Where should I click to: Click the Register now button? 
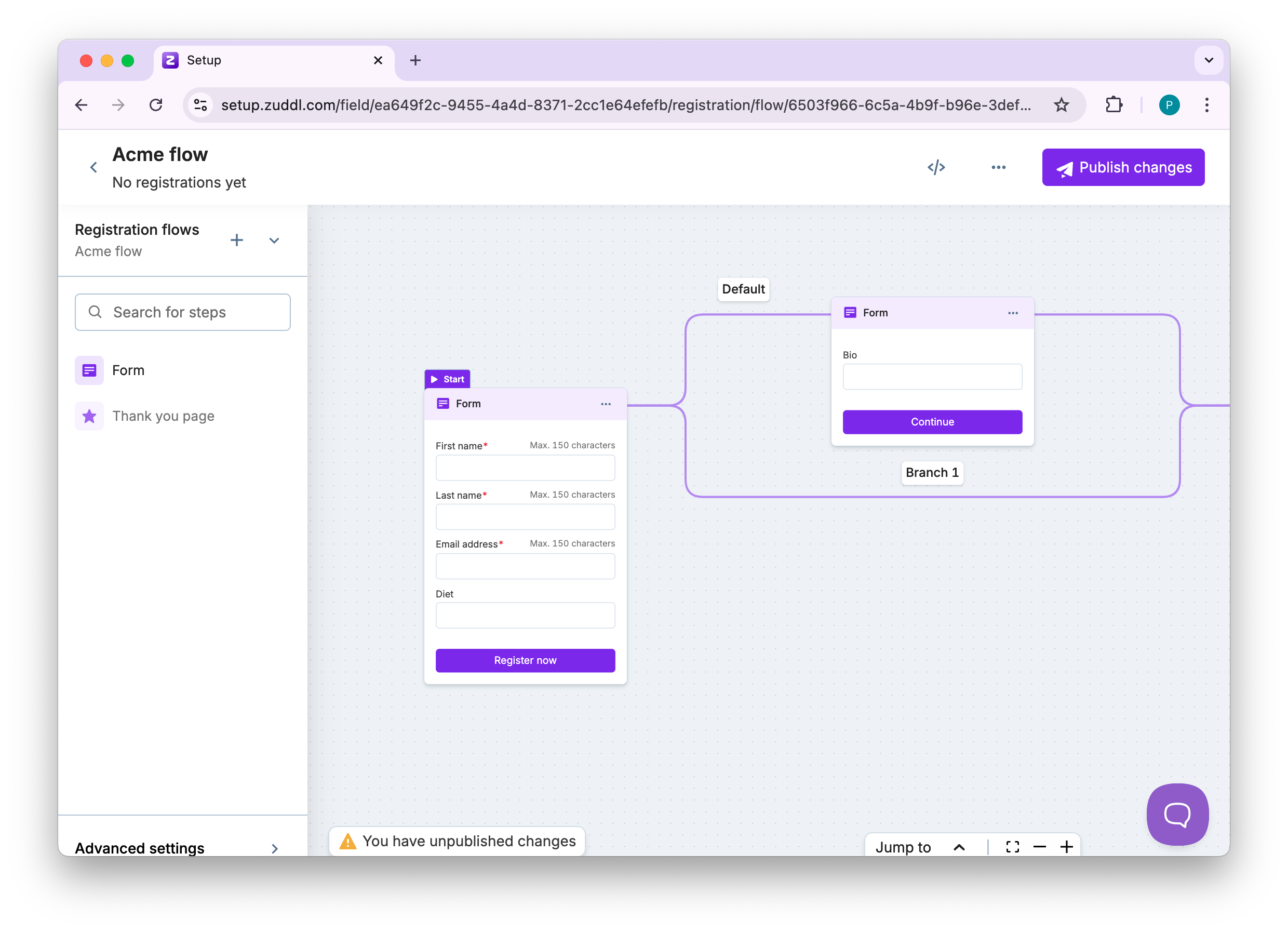point(525,660)
